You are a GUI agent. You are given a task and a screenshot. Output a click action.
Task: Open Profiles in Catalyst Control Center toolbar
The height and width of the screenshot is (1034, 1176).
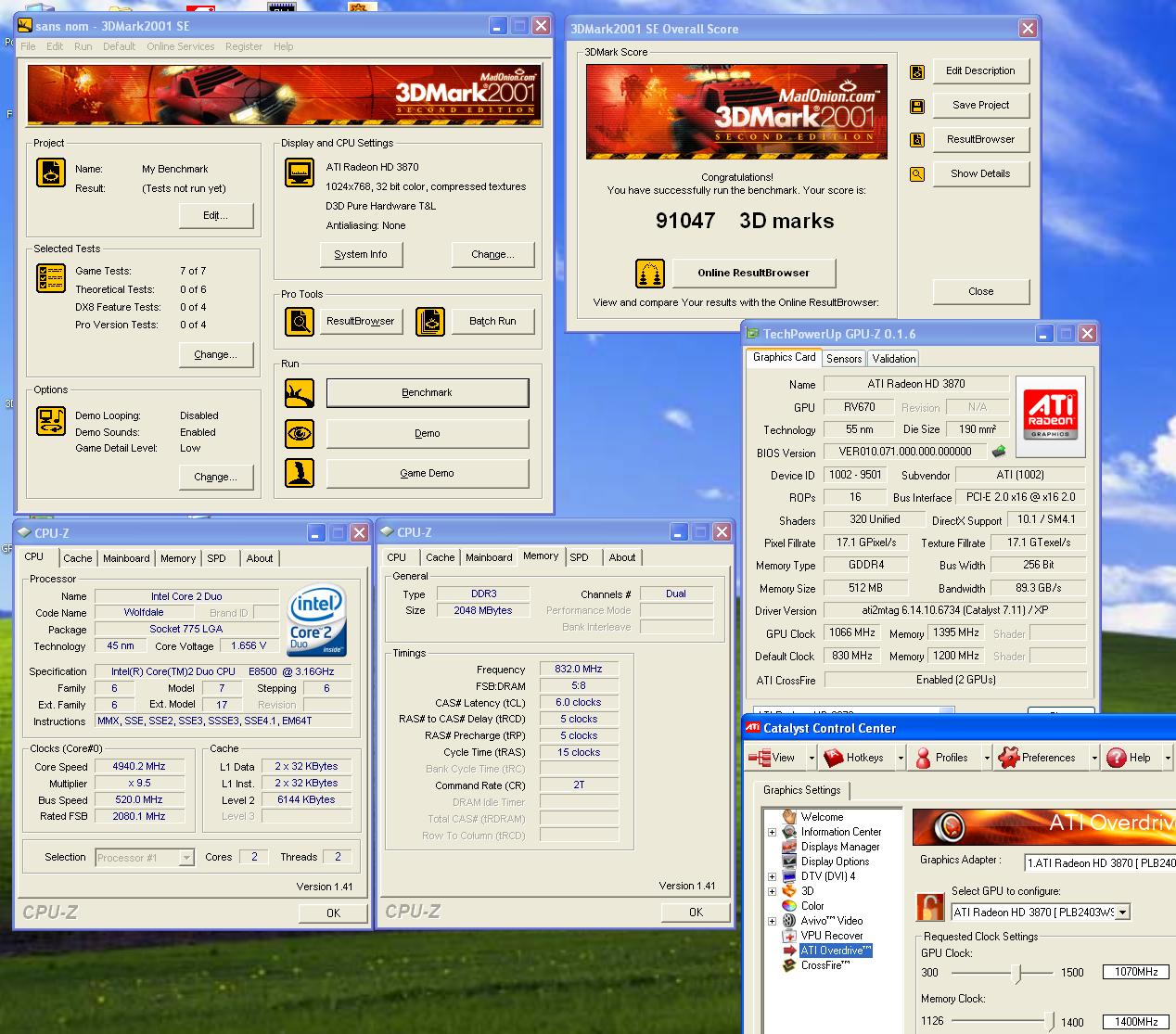tap(942, 758)
